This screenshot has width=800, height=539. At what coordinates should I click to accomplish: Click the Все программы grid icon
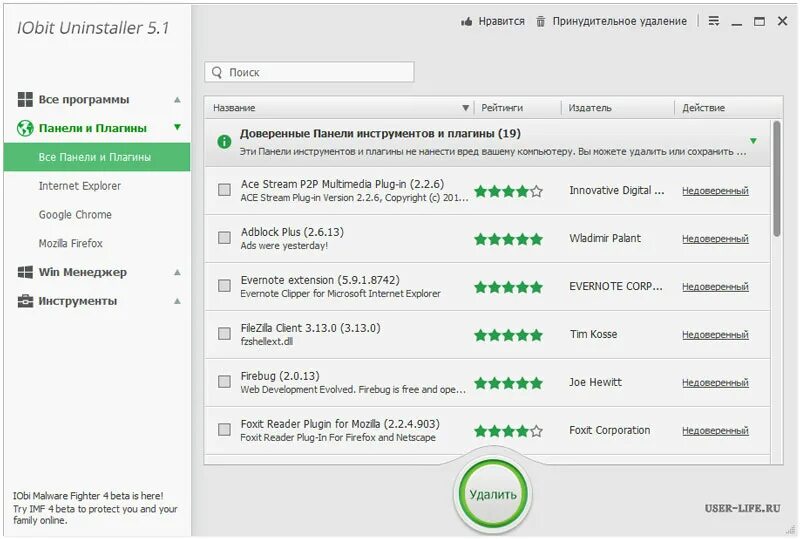click(25, 100)
